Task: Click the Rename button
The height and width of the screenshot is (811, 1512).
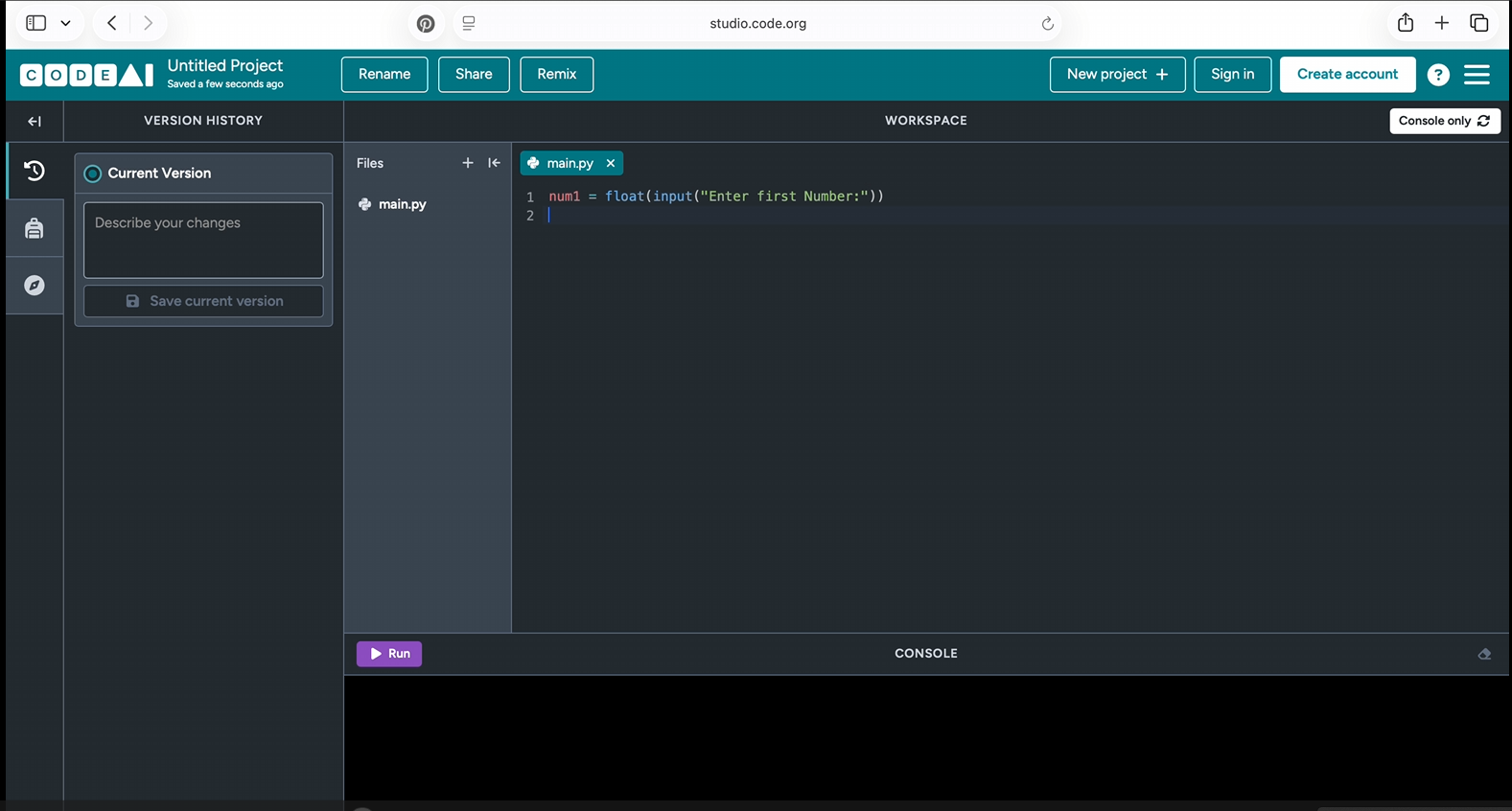Action: (384, 74)
